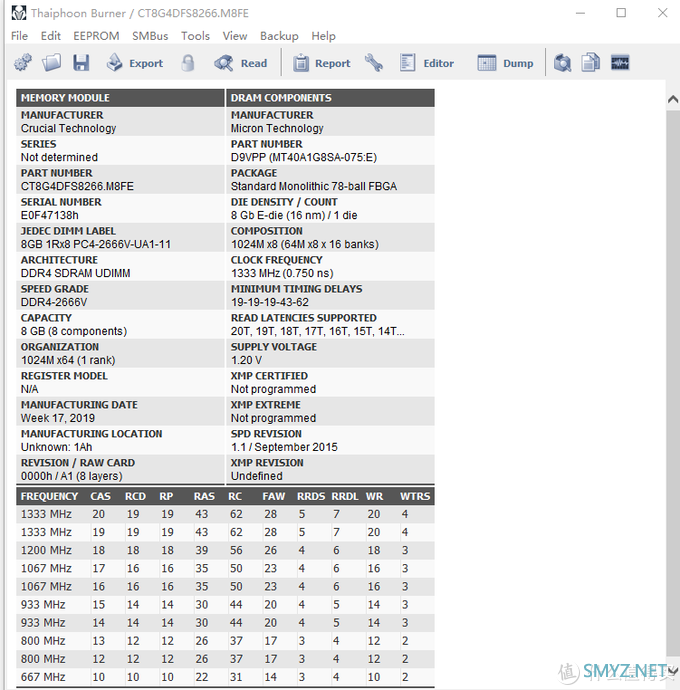The image size is (680, 690).
Task: Save dump with floppy disk icon
Action: click(81, 63)
